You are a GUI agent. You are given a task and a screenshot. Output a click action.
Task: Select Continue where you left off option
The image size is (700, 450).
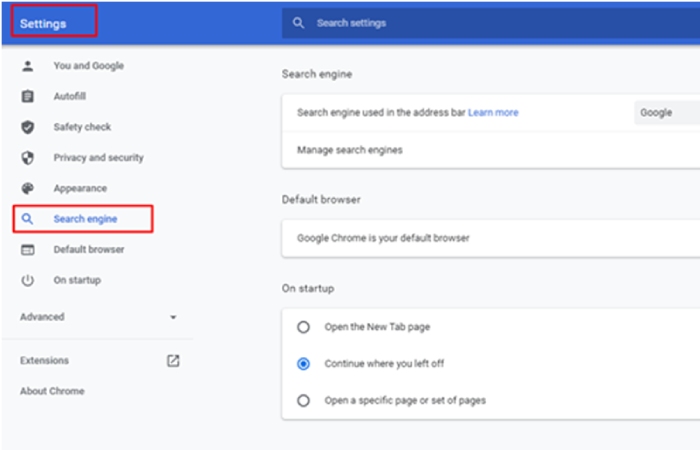304,364
